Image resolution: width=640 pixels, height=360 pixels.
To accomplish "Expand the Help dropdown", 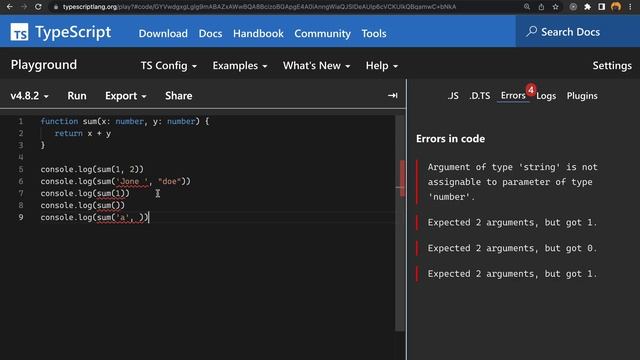I will [x=382, y=66].
